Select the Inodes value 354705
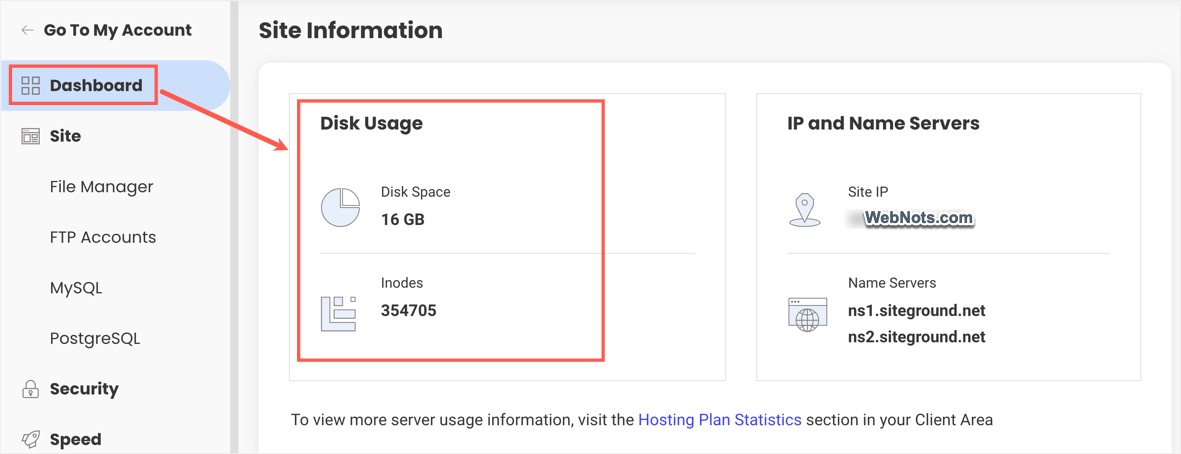1181x454 pixels. click(x=408, y=310)
